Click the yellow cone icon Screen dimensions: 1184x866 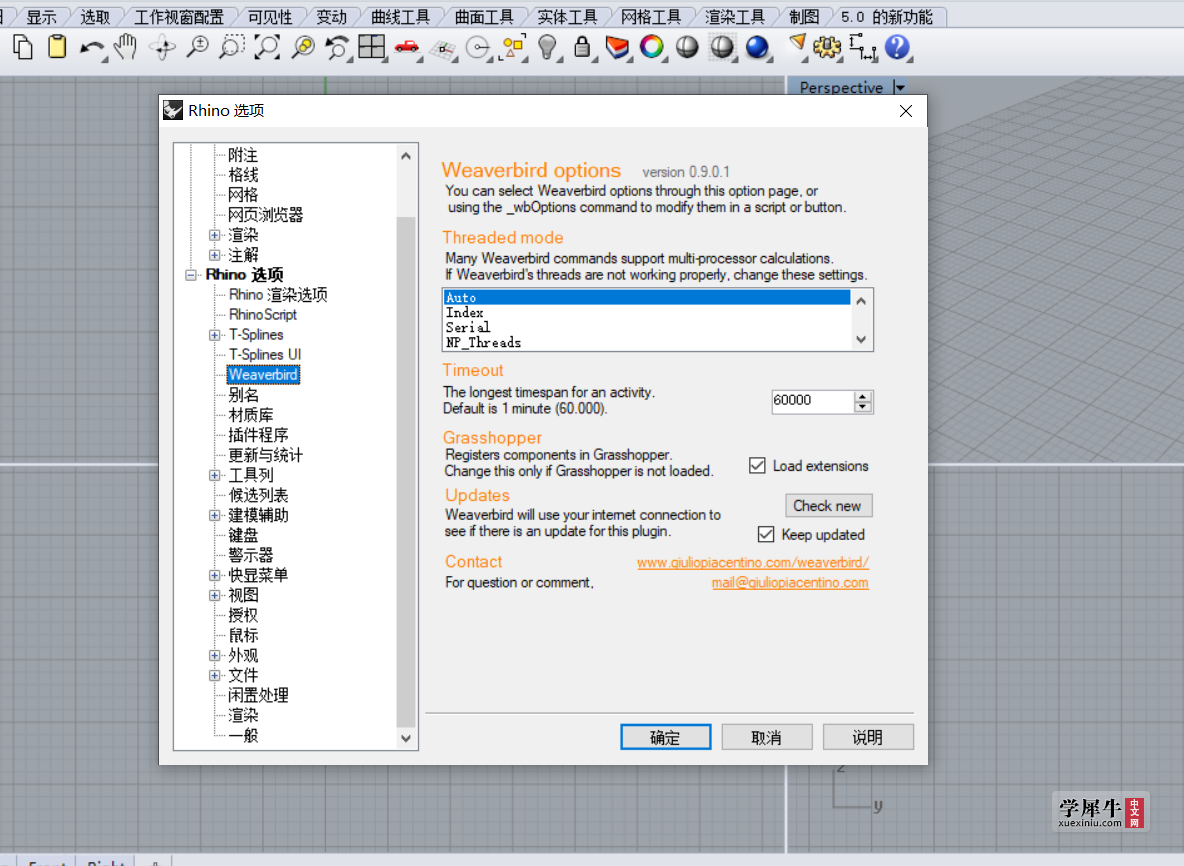tap(797, 45)
